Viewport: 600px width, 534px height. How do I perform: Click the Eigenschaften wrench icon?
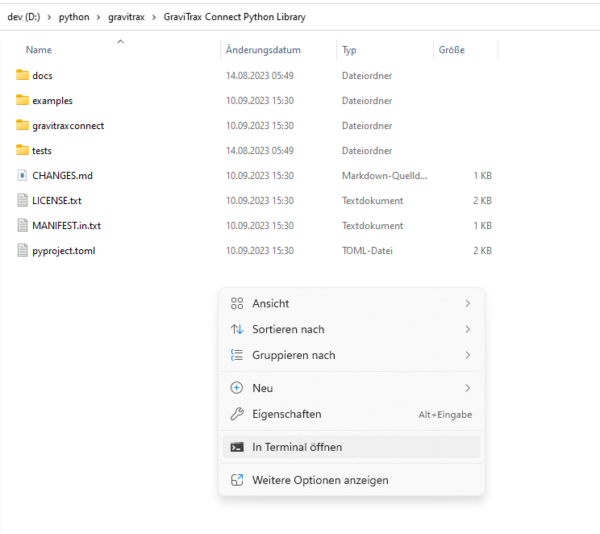coord(237,414)
